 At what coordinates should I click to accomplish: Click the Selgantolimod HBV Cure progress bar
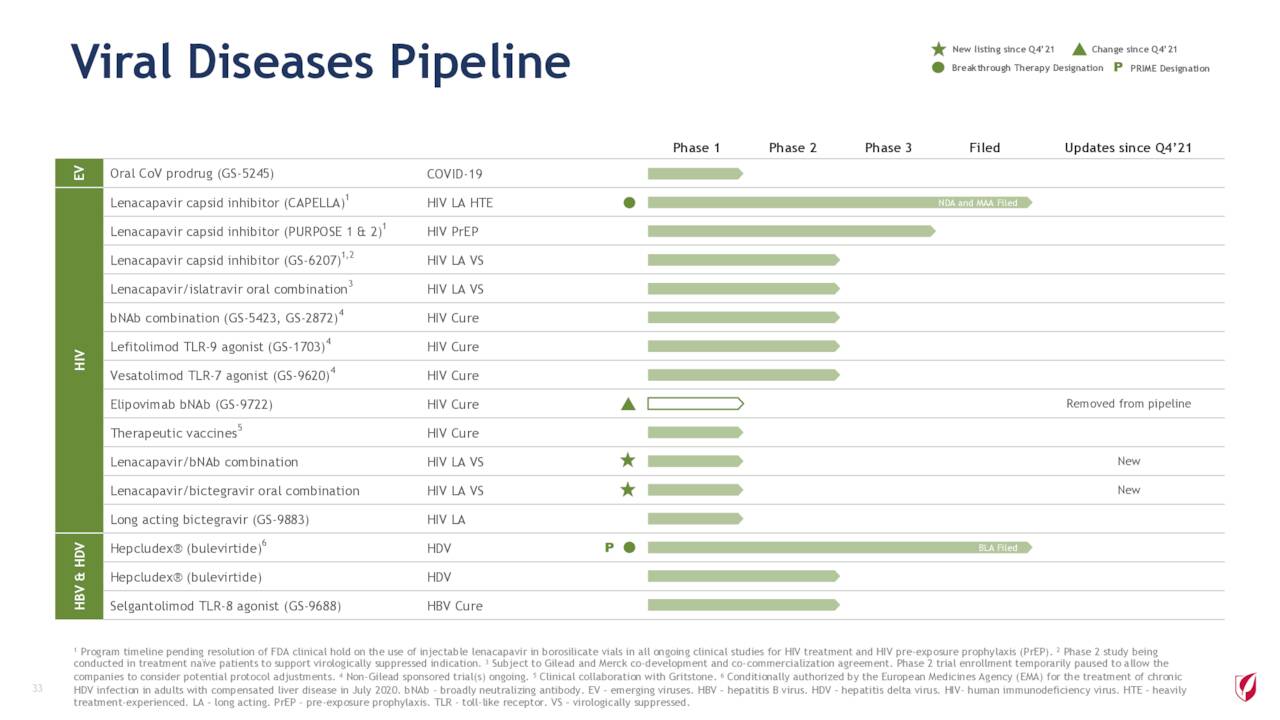point(743,605)
